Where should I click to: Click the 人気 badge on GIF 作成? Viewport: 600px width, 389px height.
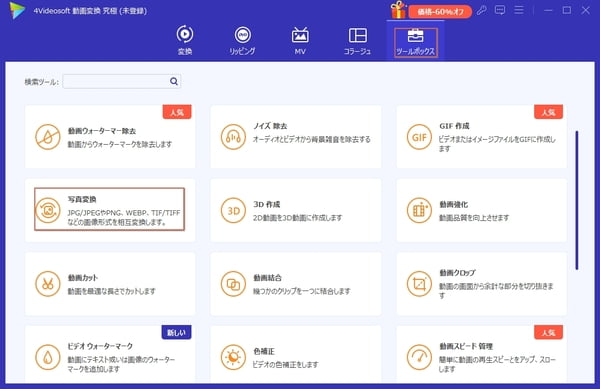[548, 112]
